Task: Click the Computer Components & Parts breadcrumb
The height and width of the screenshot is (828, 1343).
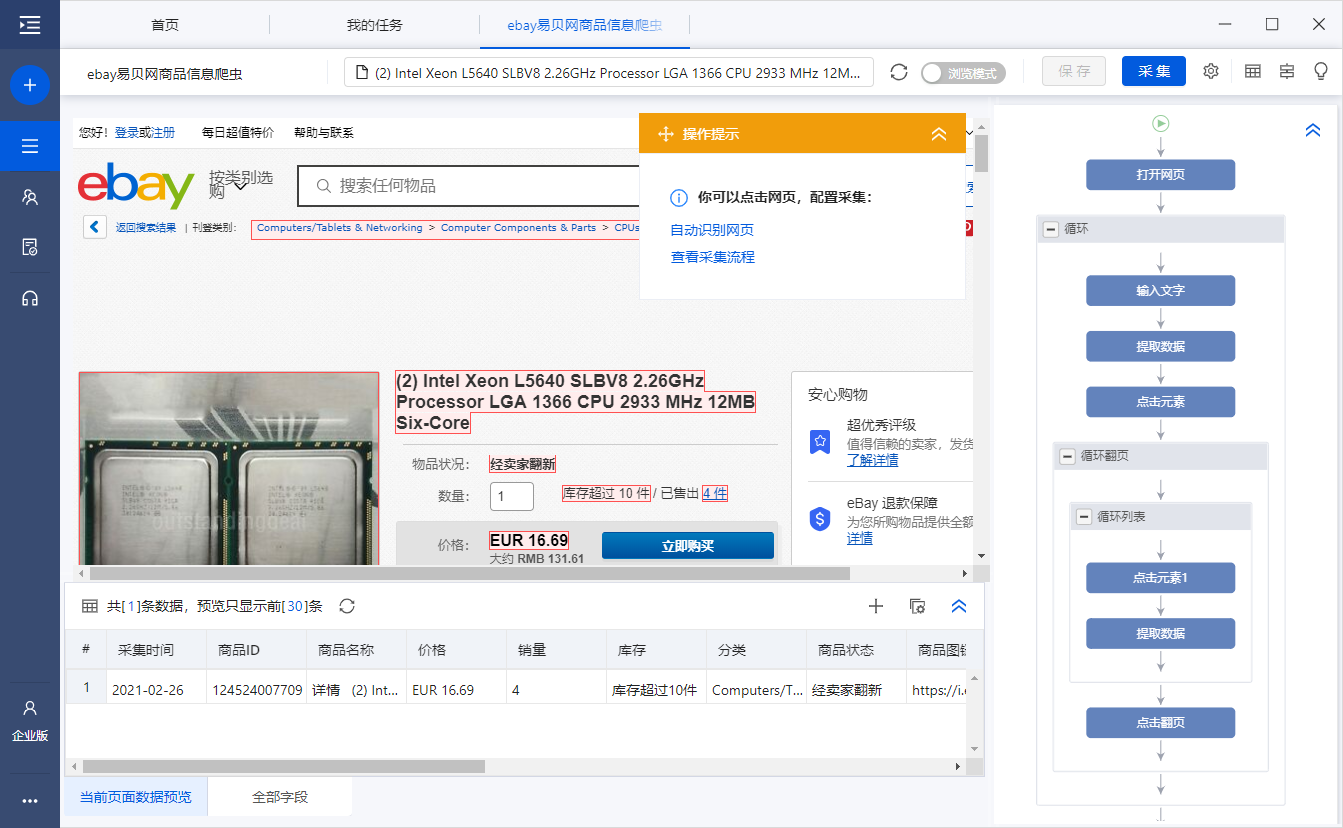Action: pos(518,228)
